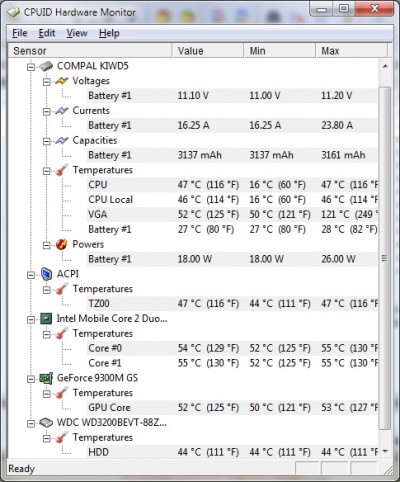The width and height of the screenshot is (400, 482).
Task: Click the thermometer icon under GeForce 9300M GS
Action: (x=62, y=393)
